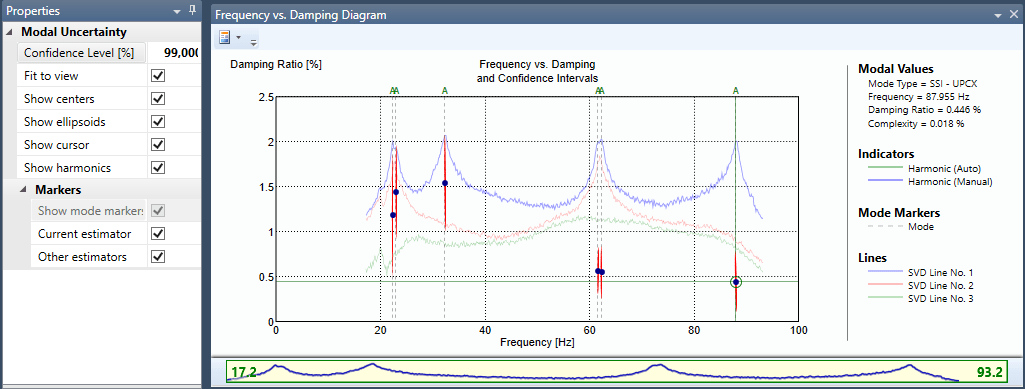Click Harmonic (Manual) legend entry
1025x389 pixels.
[x=930, y=181]
